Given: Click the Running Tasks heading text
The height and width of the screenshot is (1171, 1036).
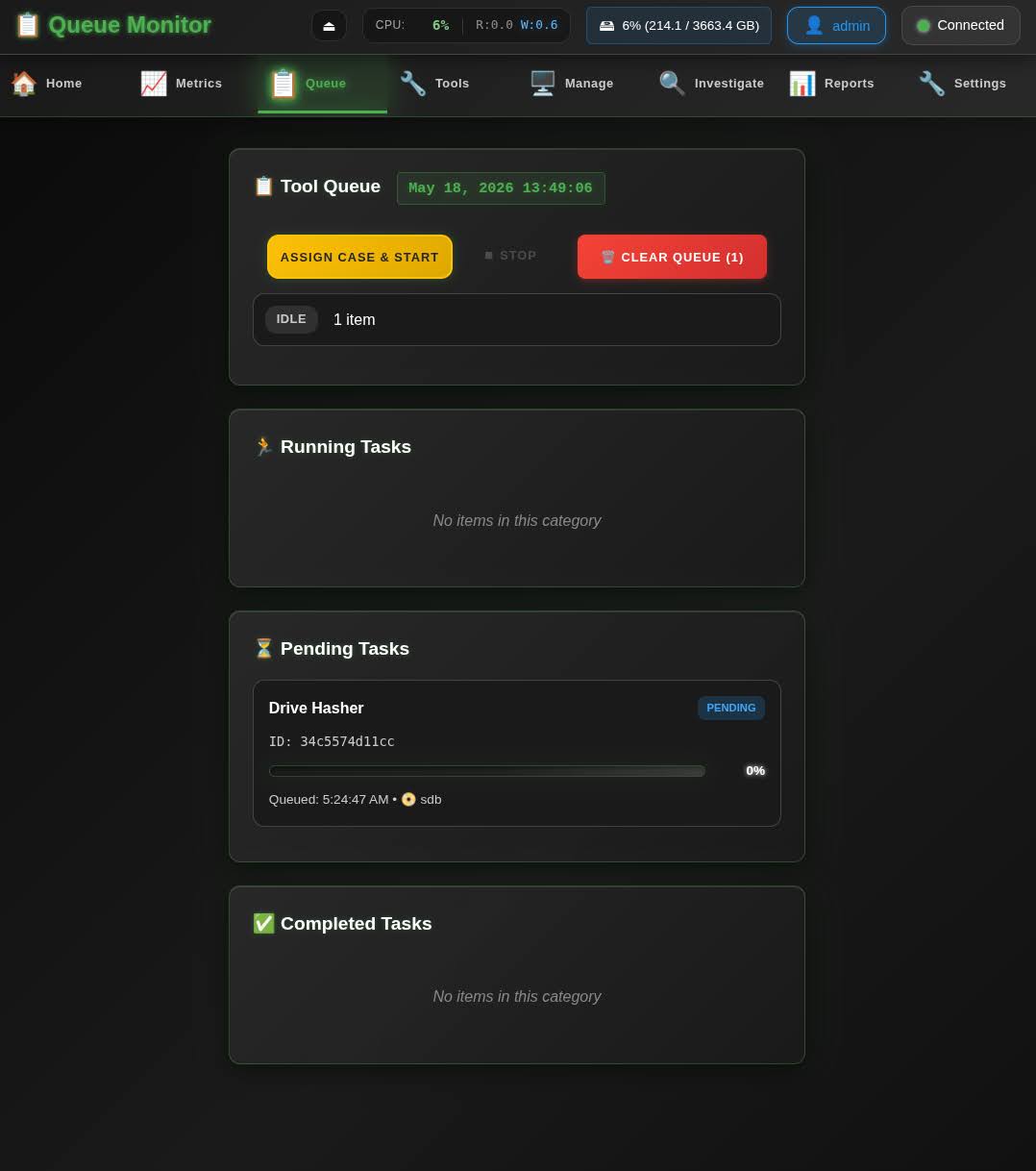Looking at the screenshot, I should pyautogui.click(x=346, y=447).
